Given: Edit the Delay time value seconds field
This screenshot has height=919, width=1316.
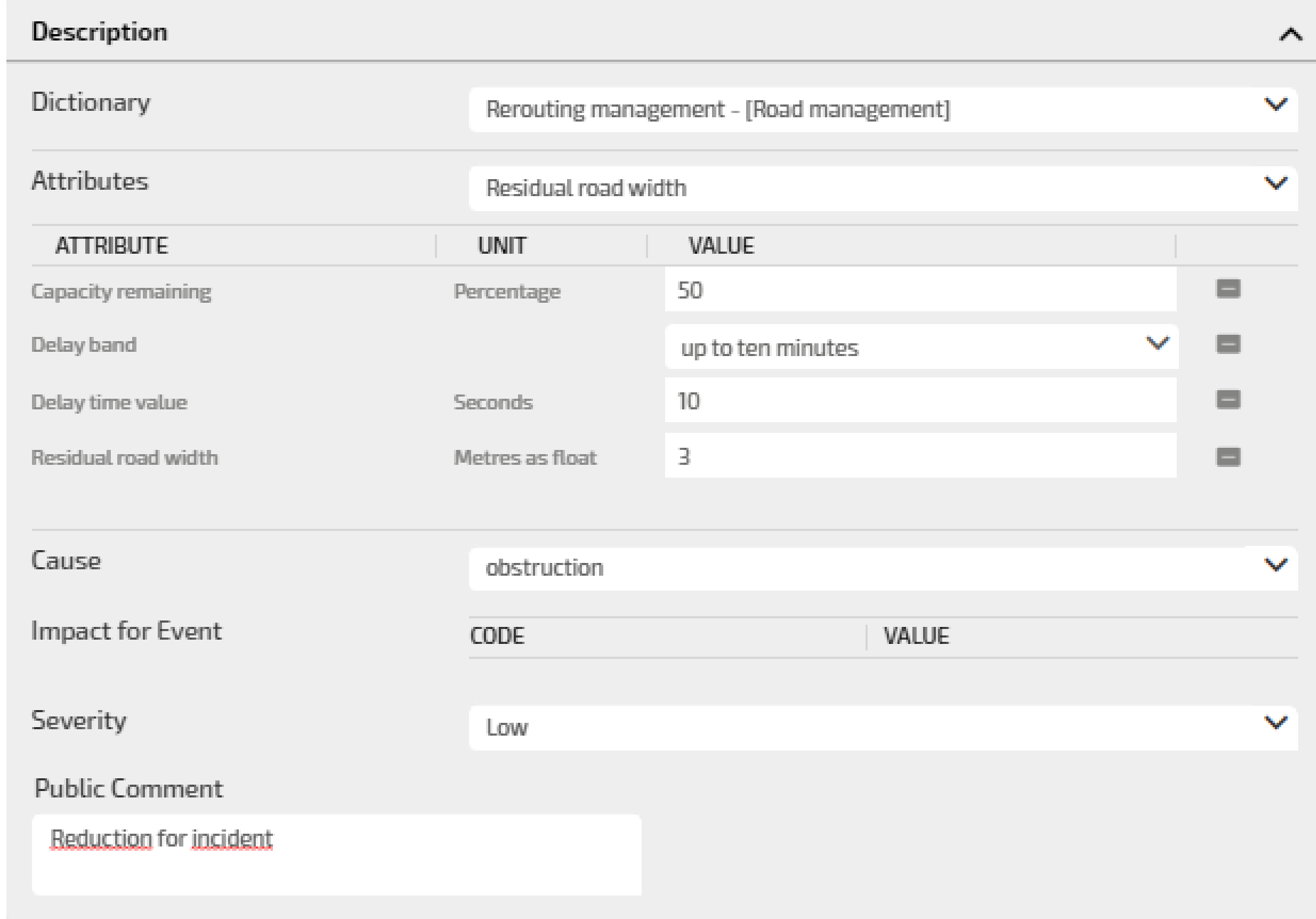Looking at the screenshot, I should point(920,401).
